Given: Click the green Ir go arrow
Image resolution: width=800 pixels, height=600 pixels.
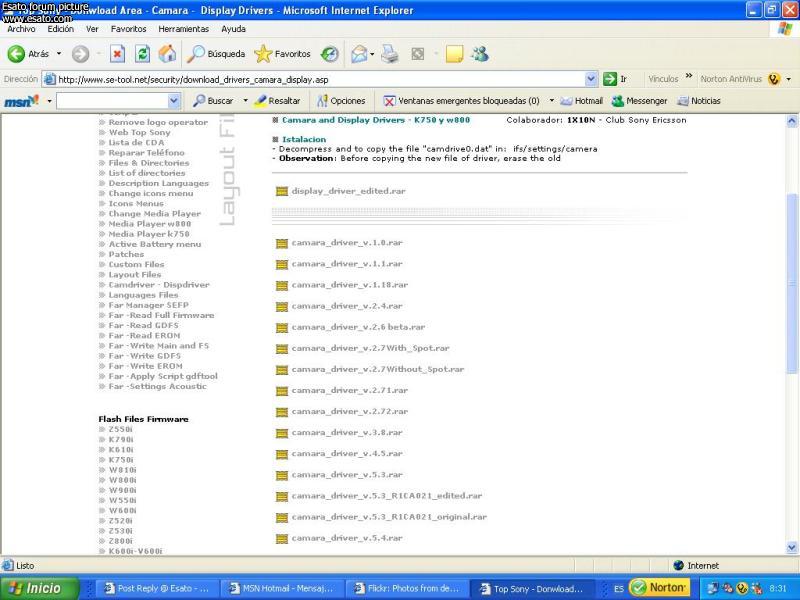Looking at the screenshot, I should click(610, 79).
